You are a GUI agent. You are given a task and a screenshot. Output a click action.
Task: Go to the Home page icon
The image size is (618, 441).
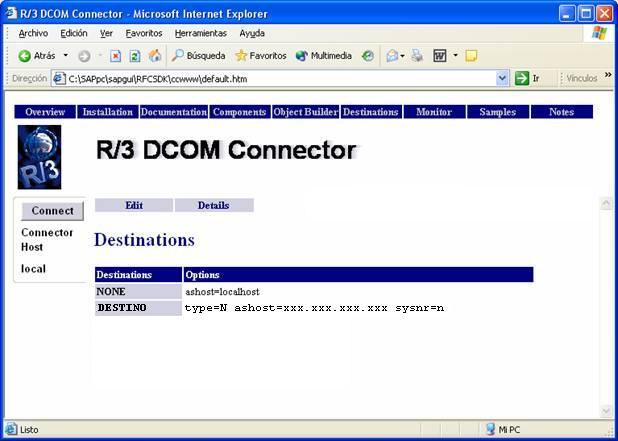pyautogui.click(x=155, y=56)
